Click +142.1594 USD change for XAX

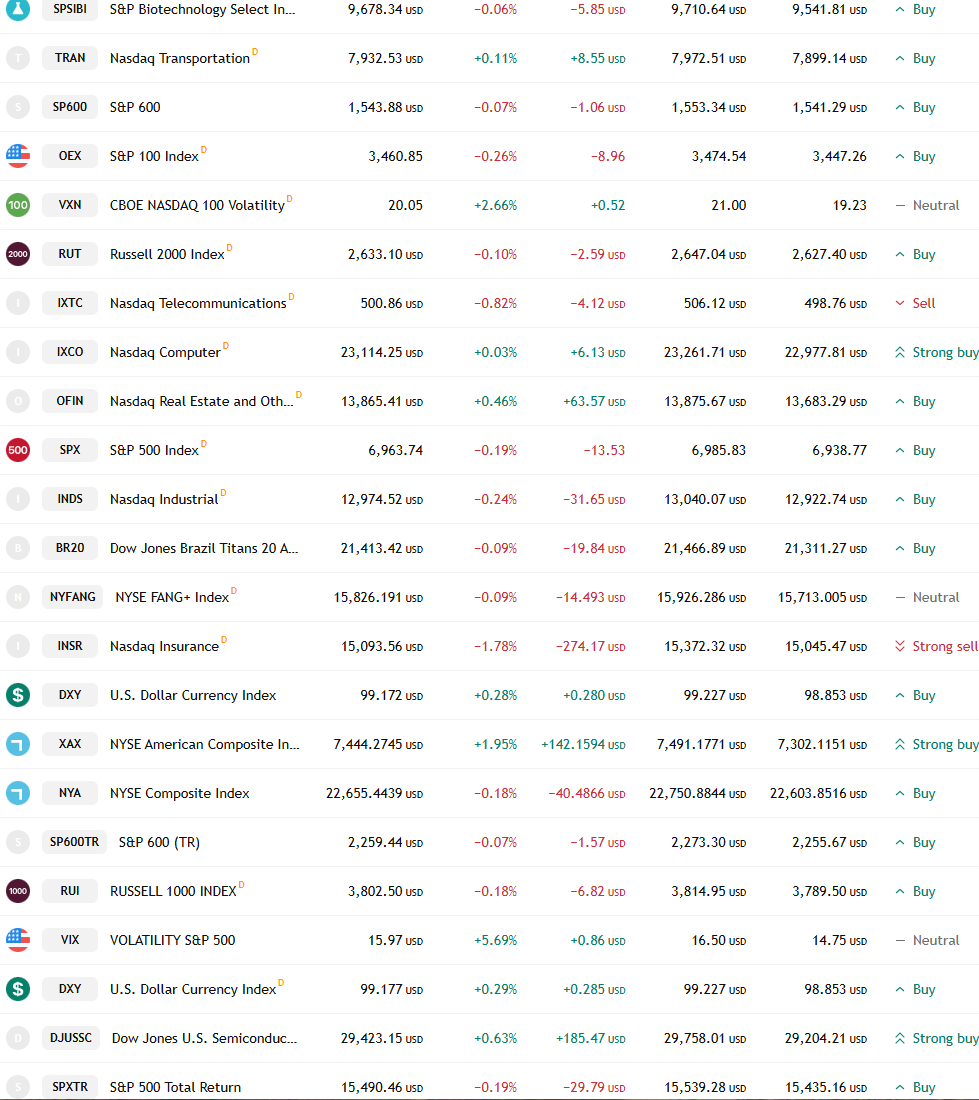[583, 744]
